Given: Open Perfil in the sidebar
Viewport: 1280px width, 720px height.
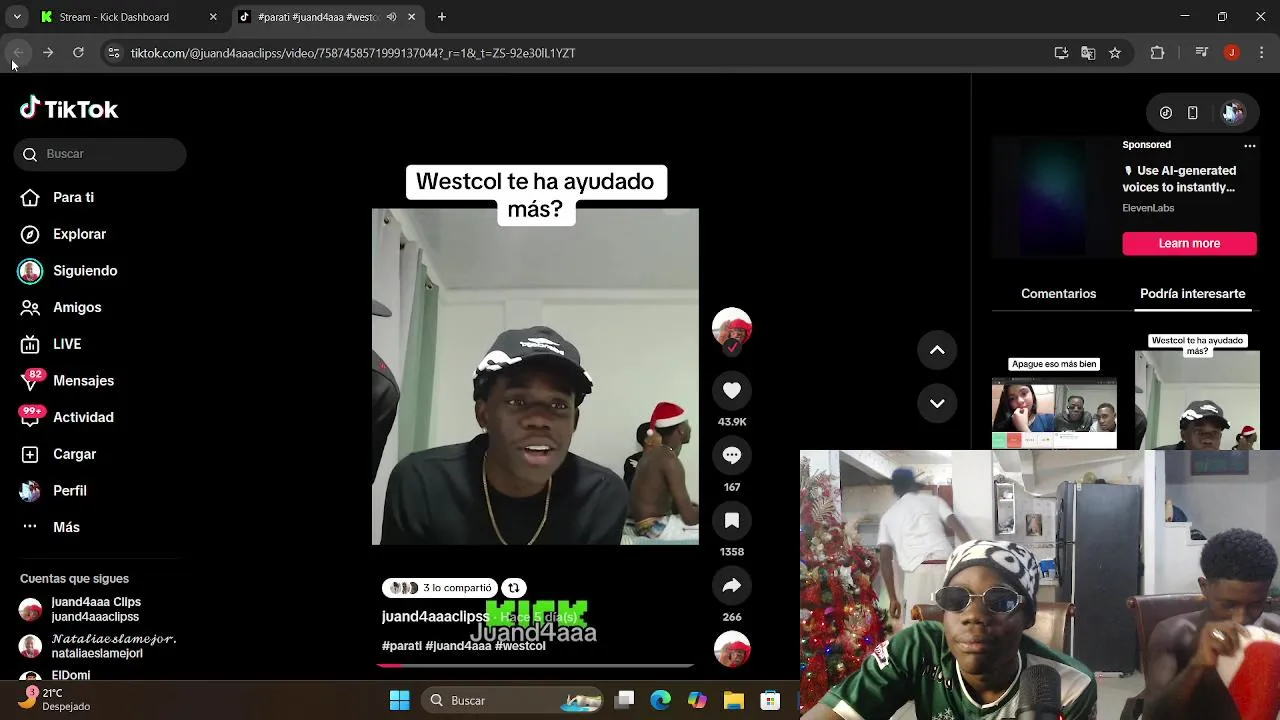Looking at the screenshot, I should point(53,491).
